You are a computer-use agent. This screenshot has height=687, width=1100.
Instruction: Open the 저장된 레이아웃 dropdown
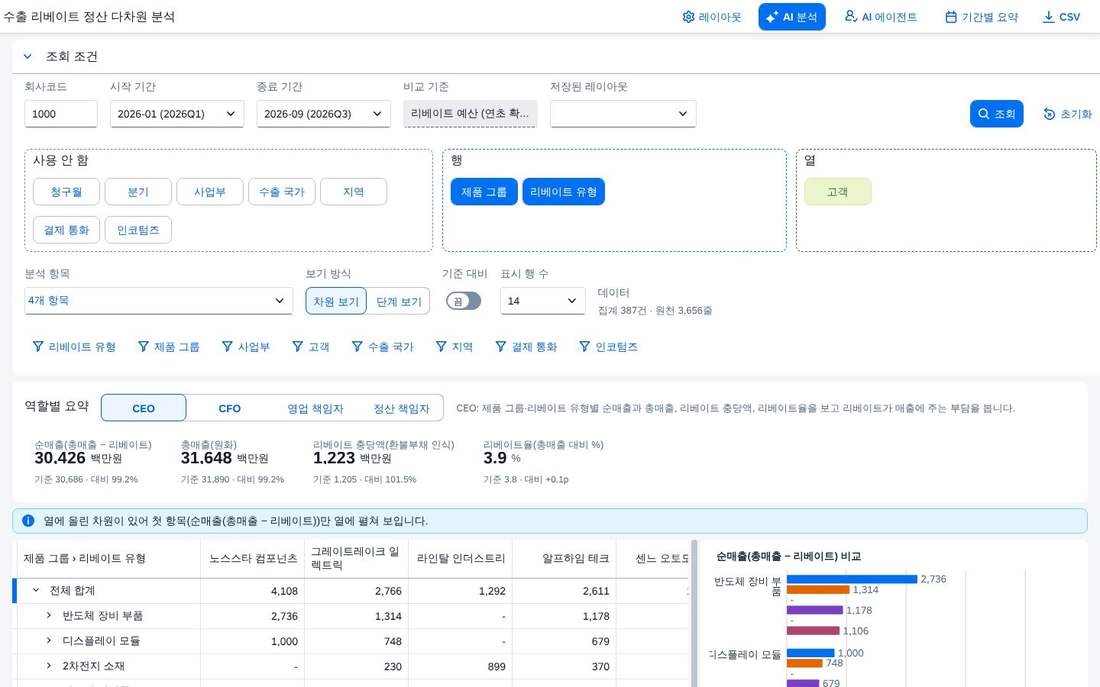(x=623, y=114)
